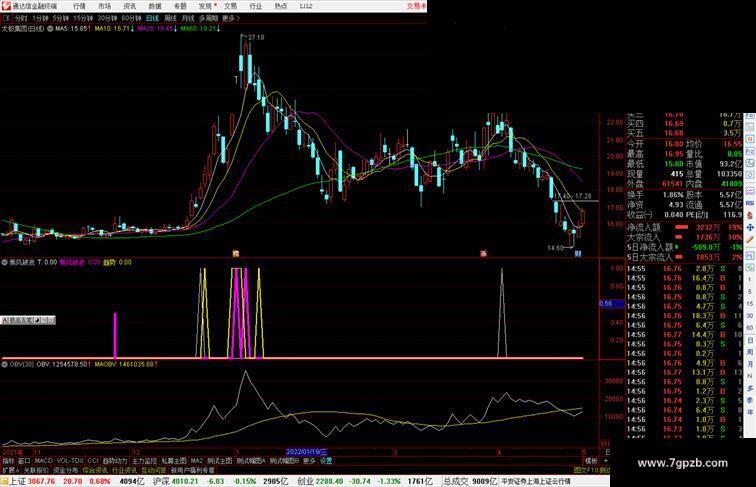Select the 主力监控 indicator tab
756x487 pixels.
click(x=144, y=461)
